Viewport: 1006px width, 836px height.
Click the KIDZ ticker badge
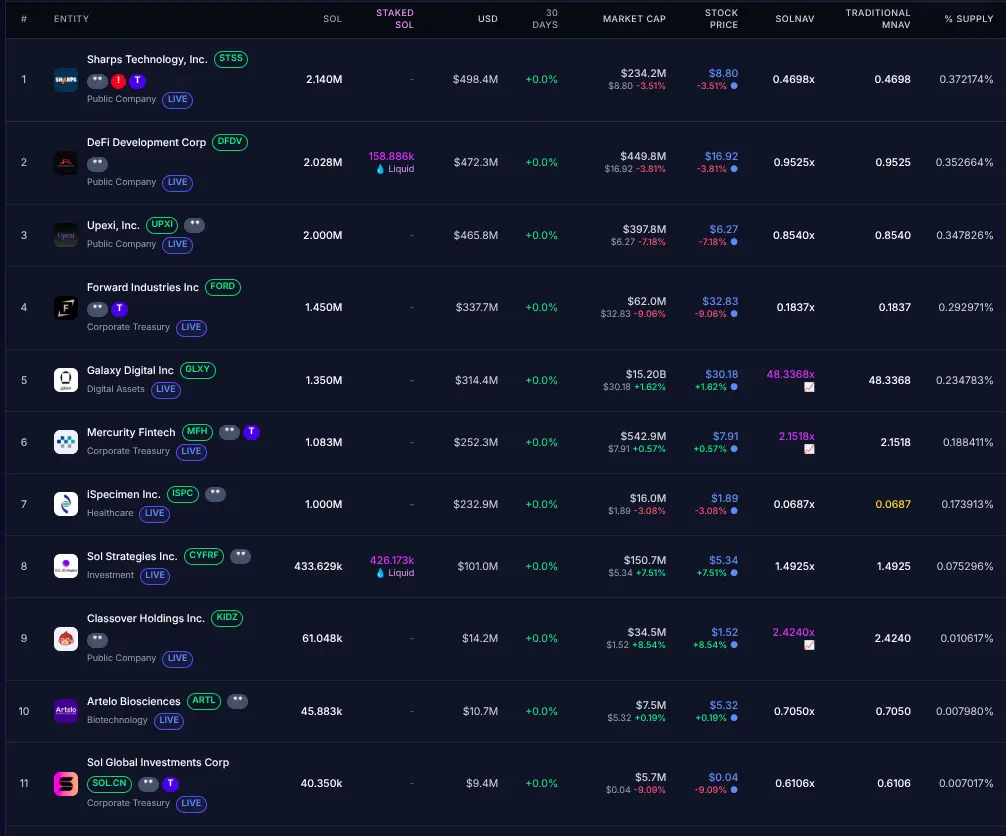click(227, 618)
